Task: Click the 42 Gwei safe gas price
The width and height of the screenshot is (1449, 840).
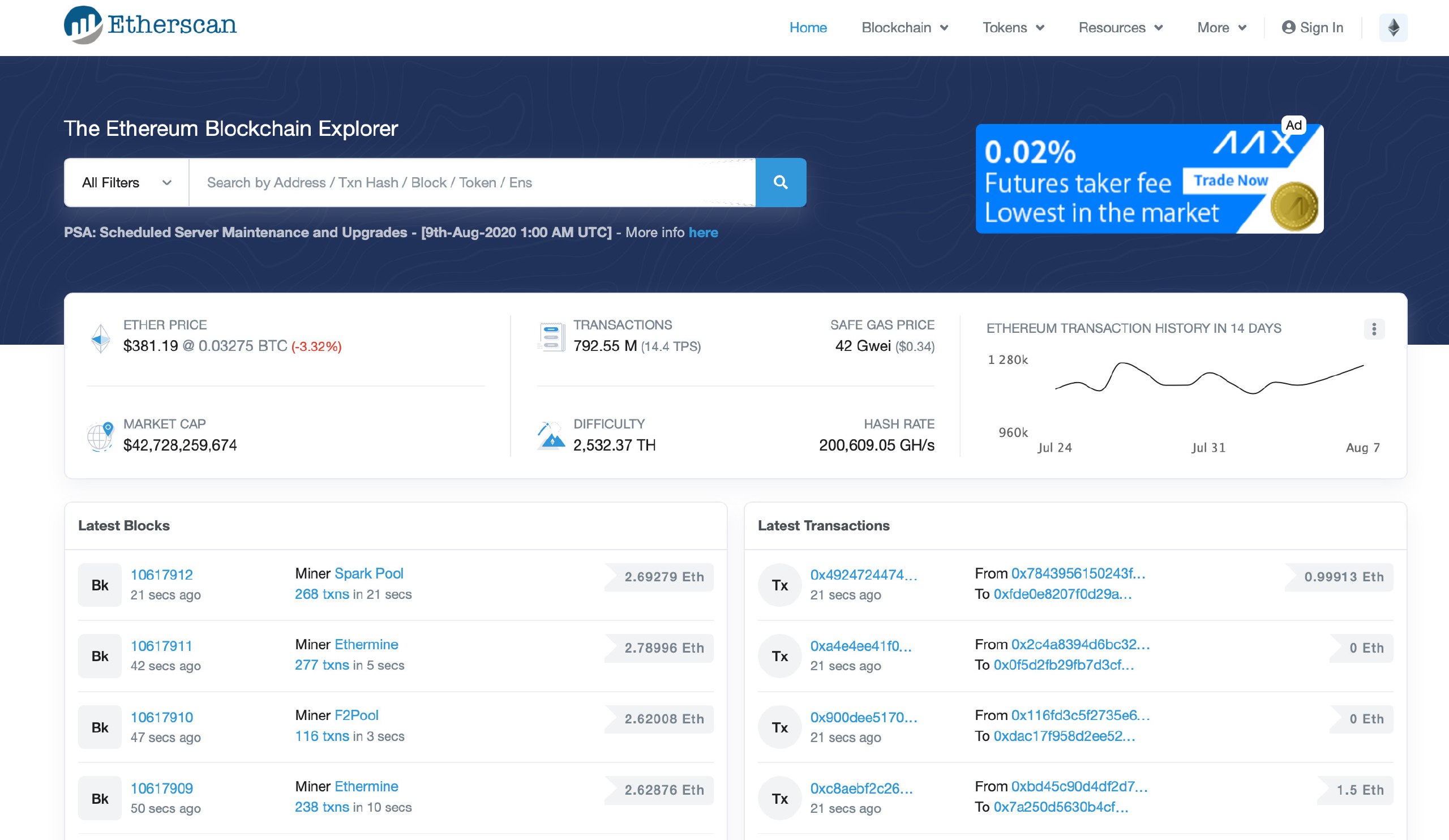Action: pos(863,345)
